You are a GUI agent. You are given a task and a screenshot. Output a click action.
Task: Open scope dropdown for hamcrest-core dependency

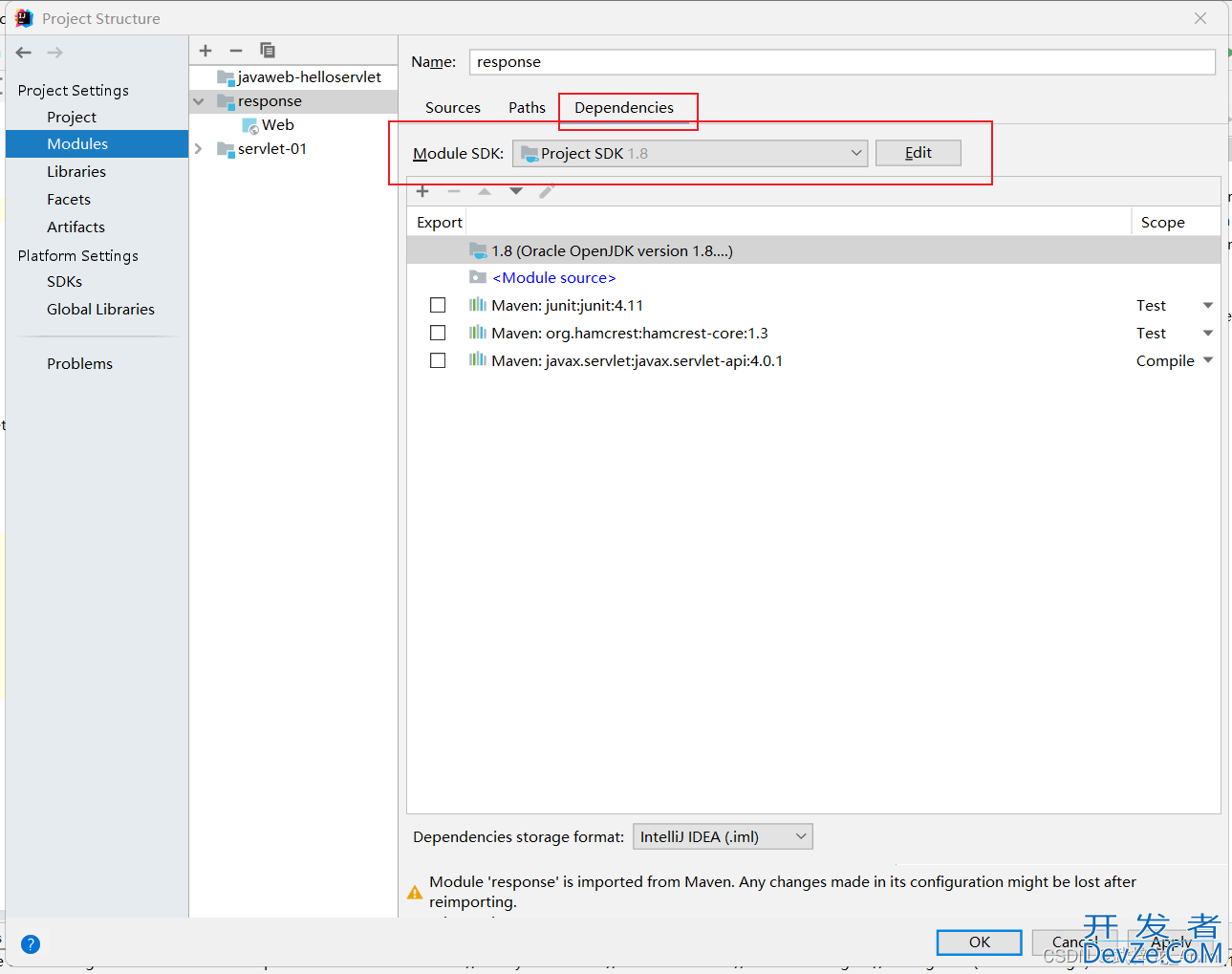click(x=1208, y=334)
